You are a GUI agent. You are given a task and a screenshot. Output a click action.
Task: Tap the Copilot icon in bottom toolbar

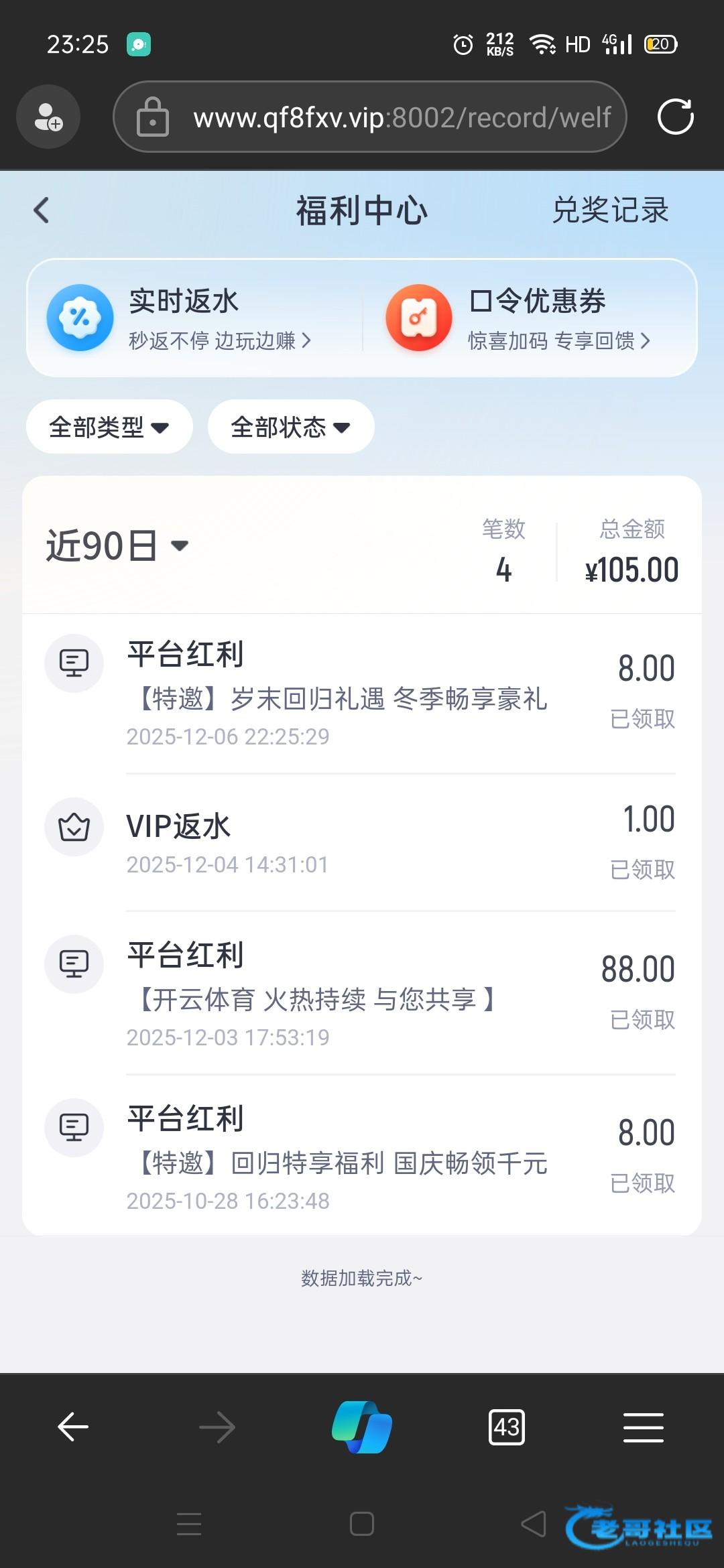tap(362, 1427)
